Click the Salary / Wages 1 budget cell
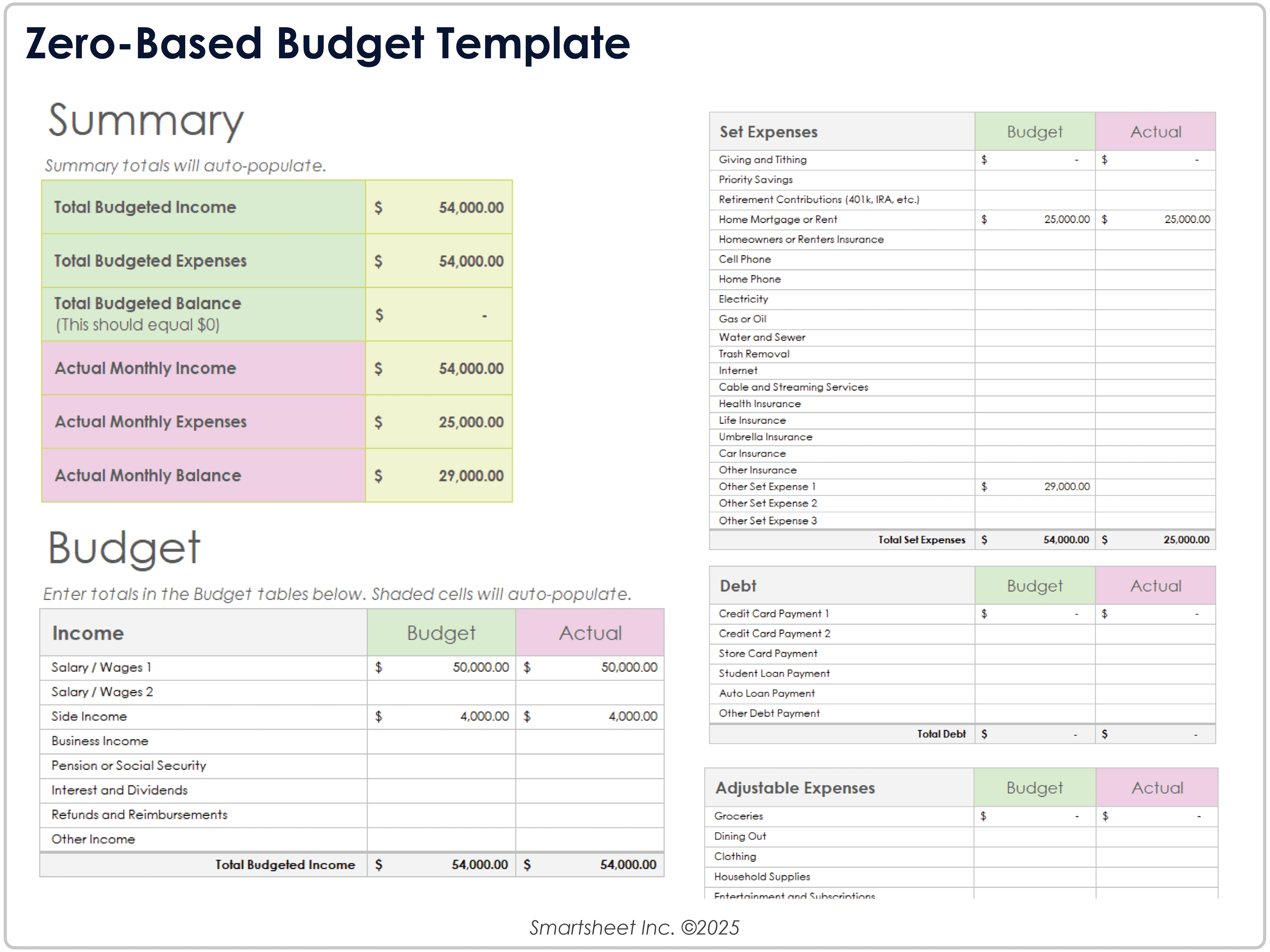Screen dimensions: 1270x952 pos(442,667)
